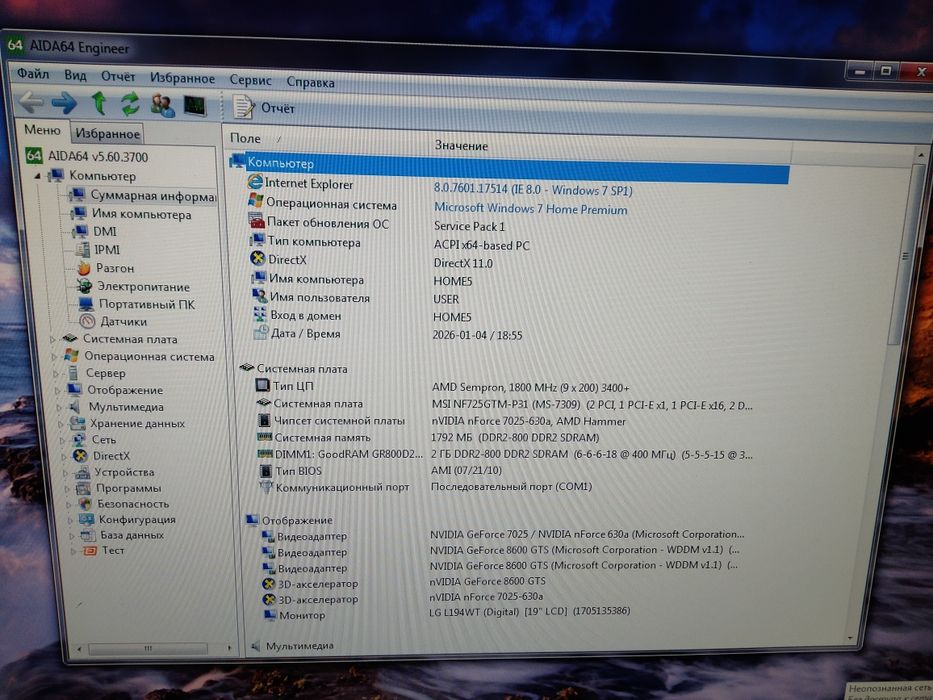The height and width of the screenshot is (700, 933).
Task: Click the Internet Explorer row icon
Action: [255, 182]
